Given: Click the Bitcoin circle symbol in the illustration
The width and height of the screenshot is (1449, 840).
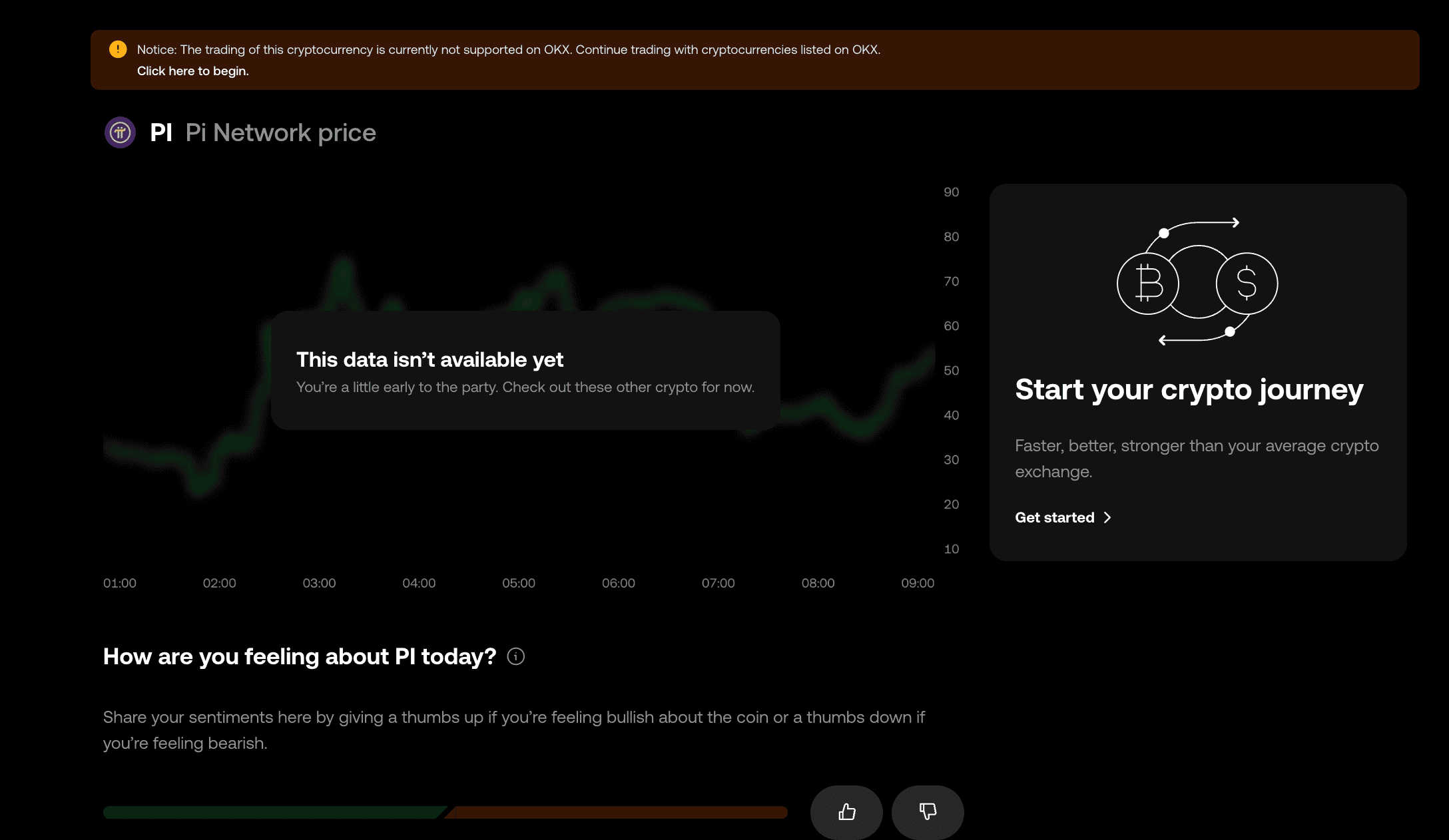Looking at the screenshot, I should pos(1148,284).
